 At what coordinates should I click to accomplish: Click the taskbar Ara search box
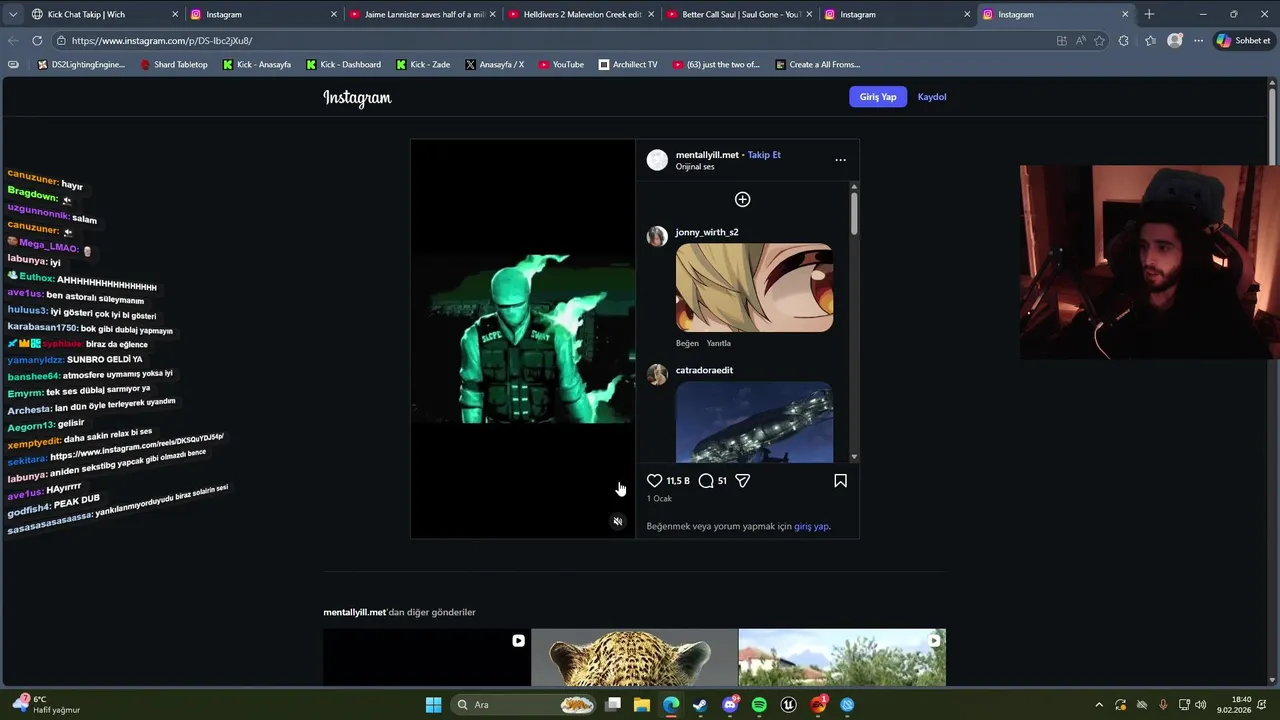point(524,705)
